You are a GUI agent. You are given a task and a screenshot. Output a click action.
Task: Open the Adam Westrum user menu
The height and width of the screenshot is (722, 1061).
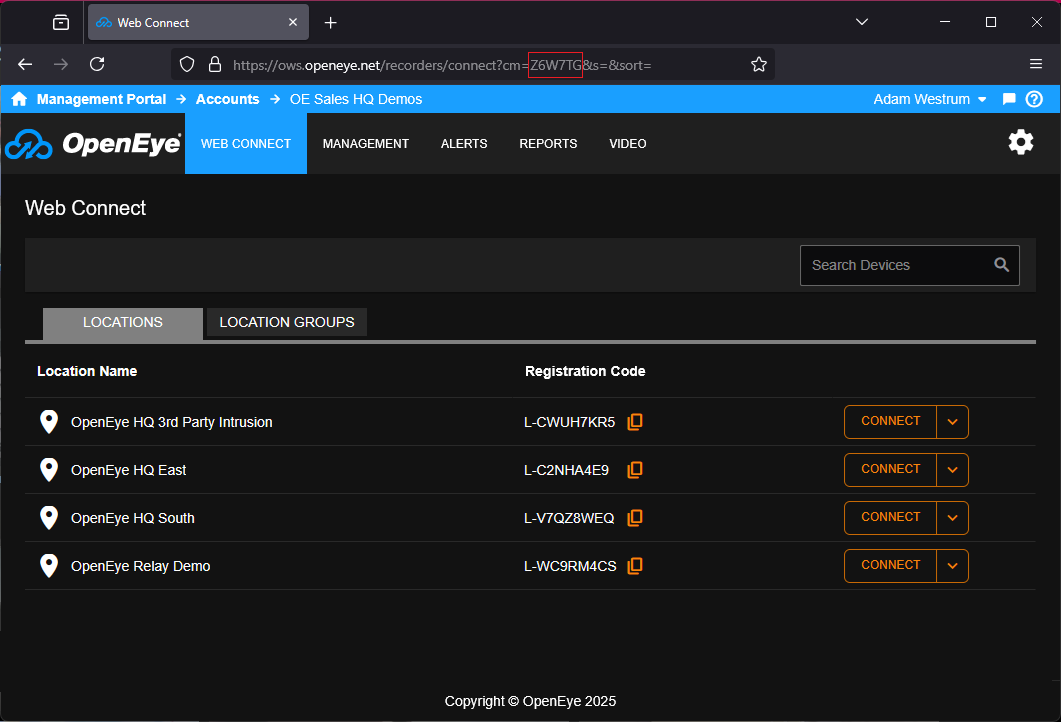tap(930, 99)
